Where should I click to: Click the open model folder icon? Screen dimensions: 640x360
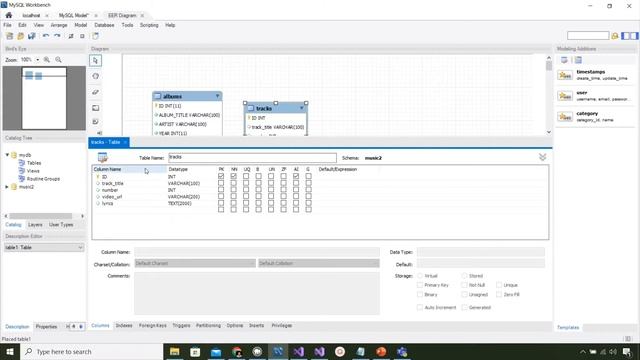(x=20, y=36)
